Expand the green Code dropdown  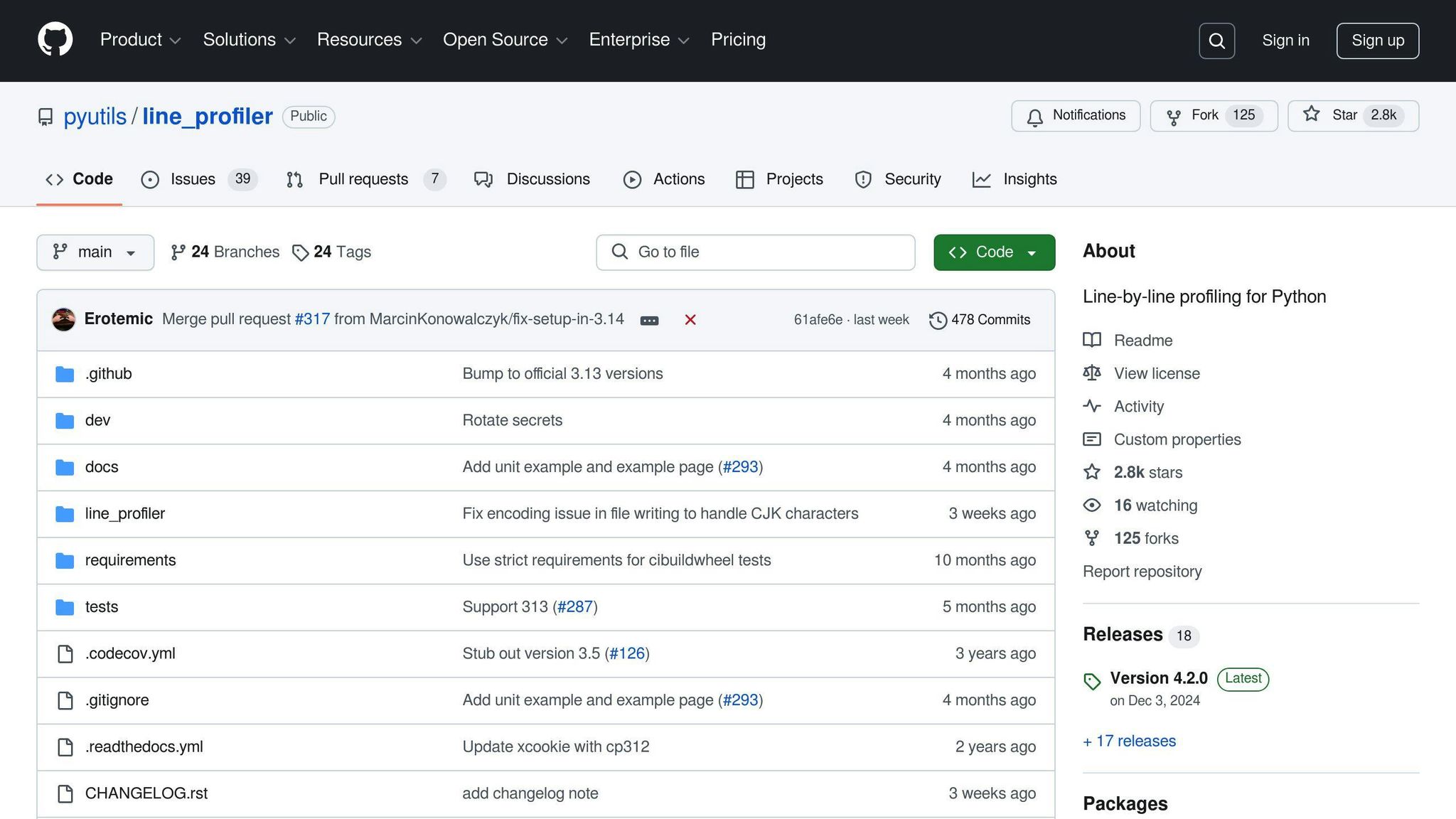click(x=993, y=252)
